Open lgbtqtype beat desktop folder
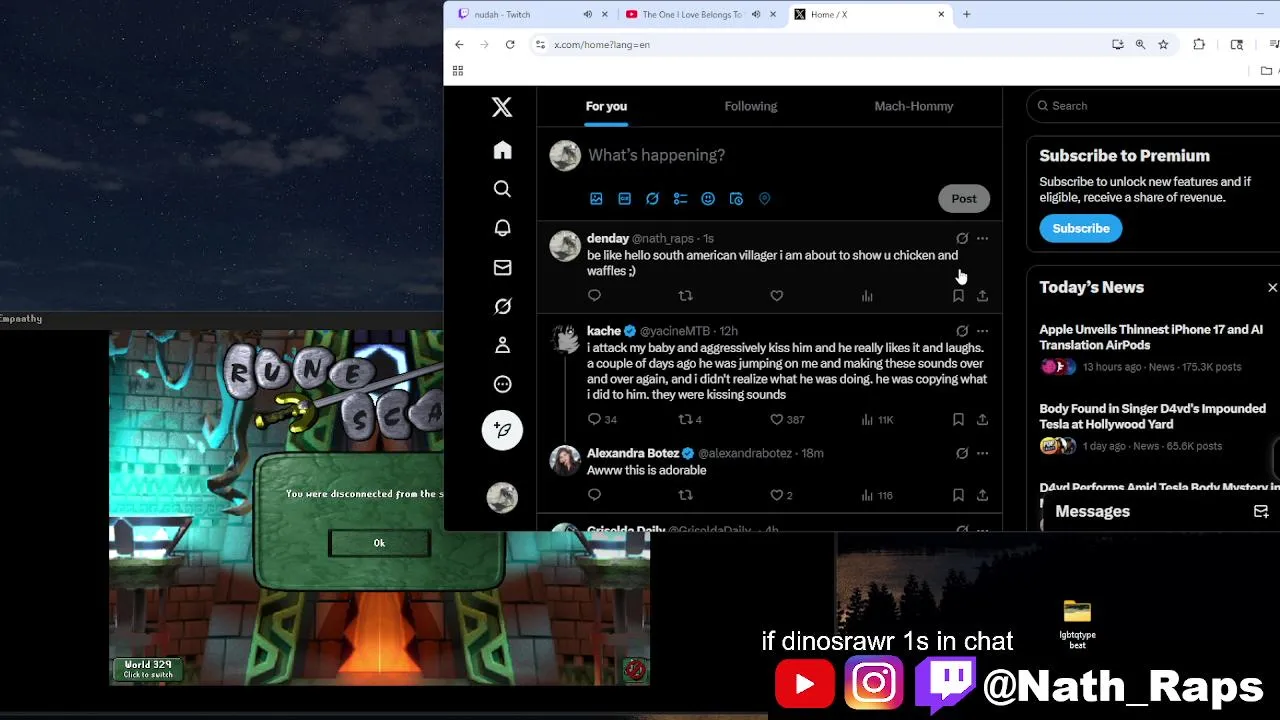Viewport: 1280px width, 720px height. pyautogui.click(x=1077, y=624)
